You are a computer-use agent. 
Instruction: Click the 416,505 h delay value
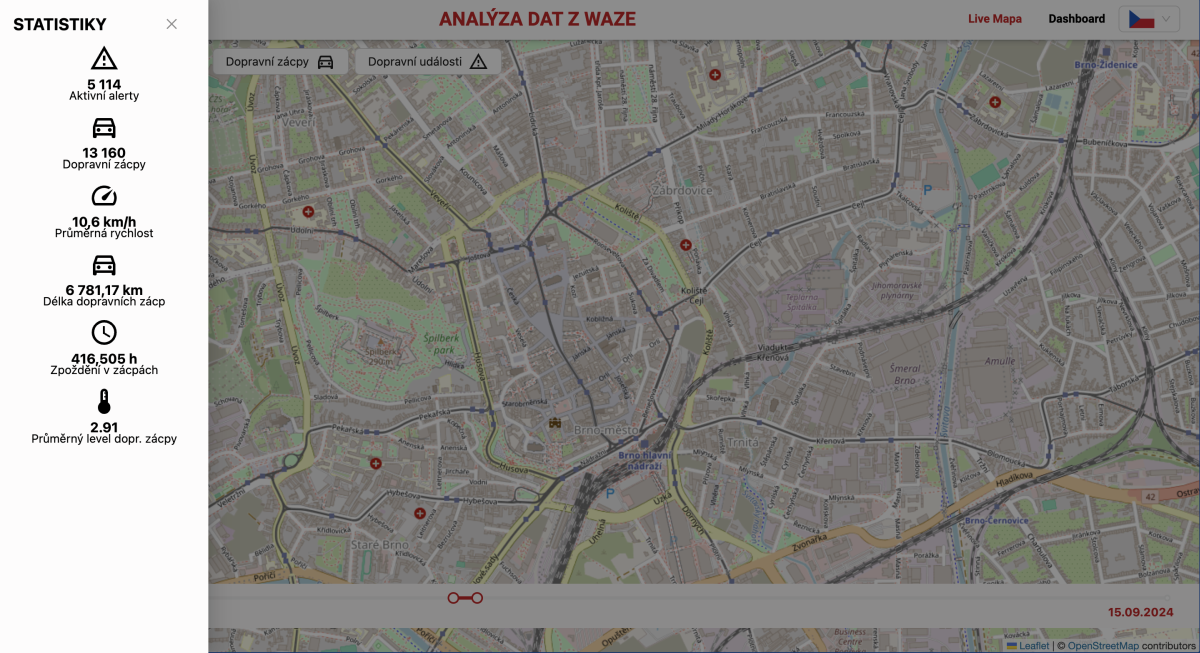pos(104,358)
